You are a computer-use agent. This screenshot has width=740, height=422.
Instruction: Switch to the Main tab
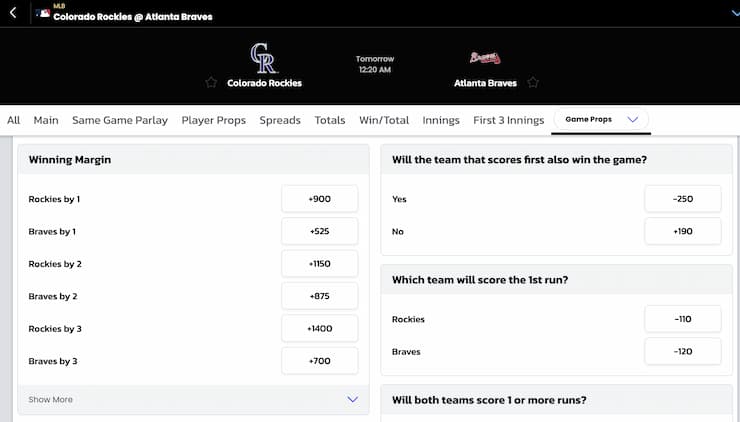pyautogui.click(x=46, y=120)
